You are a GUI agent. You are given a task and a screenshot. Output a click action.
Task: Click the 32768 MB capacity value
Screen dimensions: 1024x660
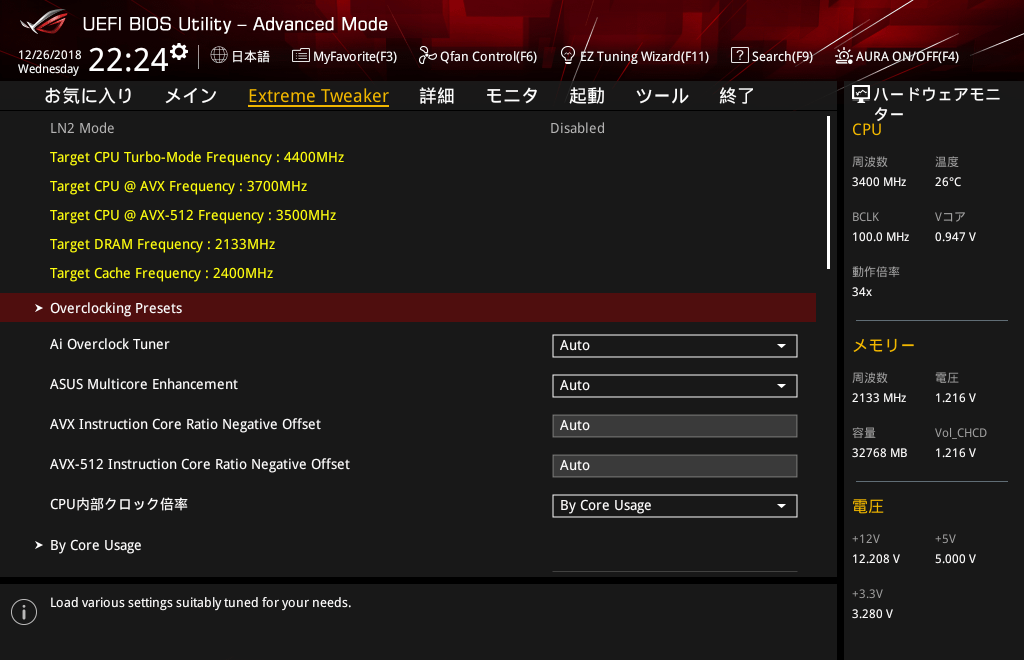click(880, 453)
